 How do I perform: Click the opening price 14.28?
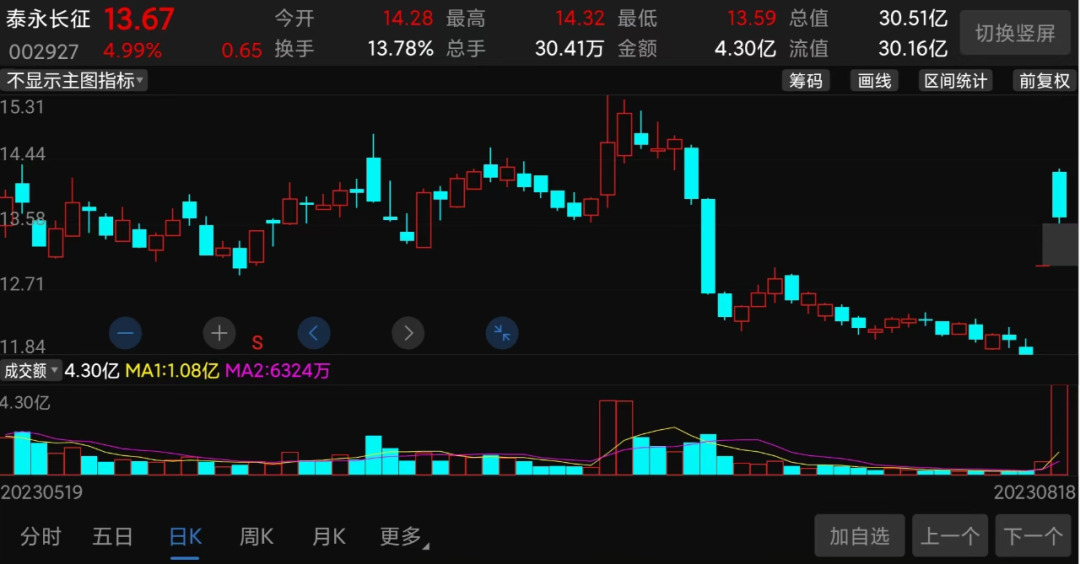[408, 18]
